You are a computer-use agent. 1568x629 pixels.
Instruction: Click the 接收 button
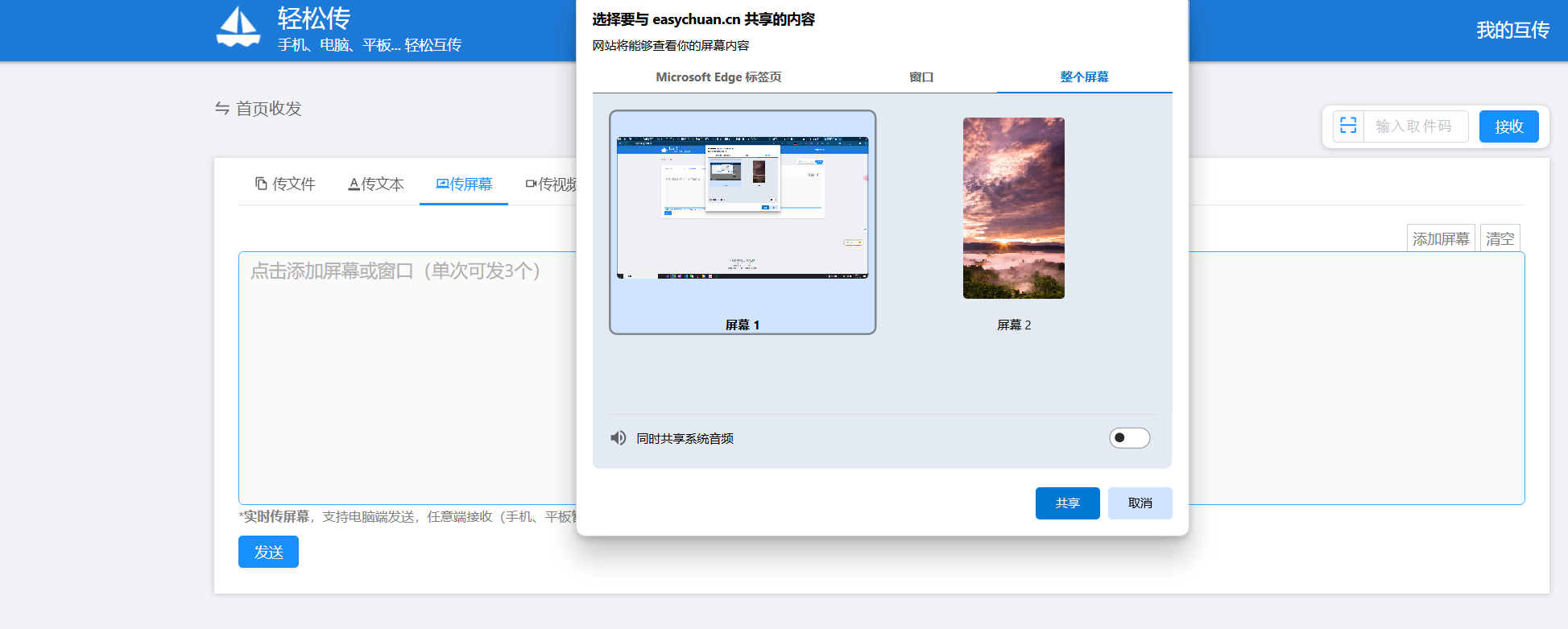pyautogui.click(x=1508, y=126)
